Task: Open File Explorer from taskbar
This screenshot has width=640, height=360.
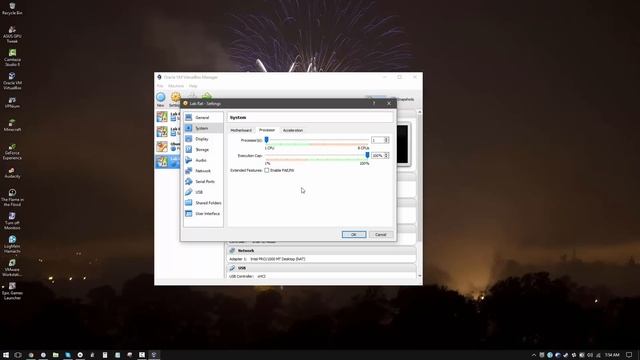Action: (56, 355)
